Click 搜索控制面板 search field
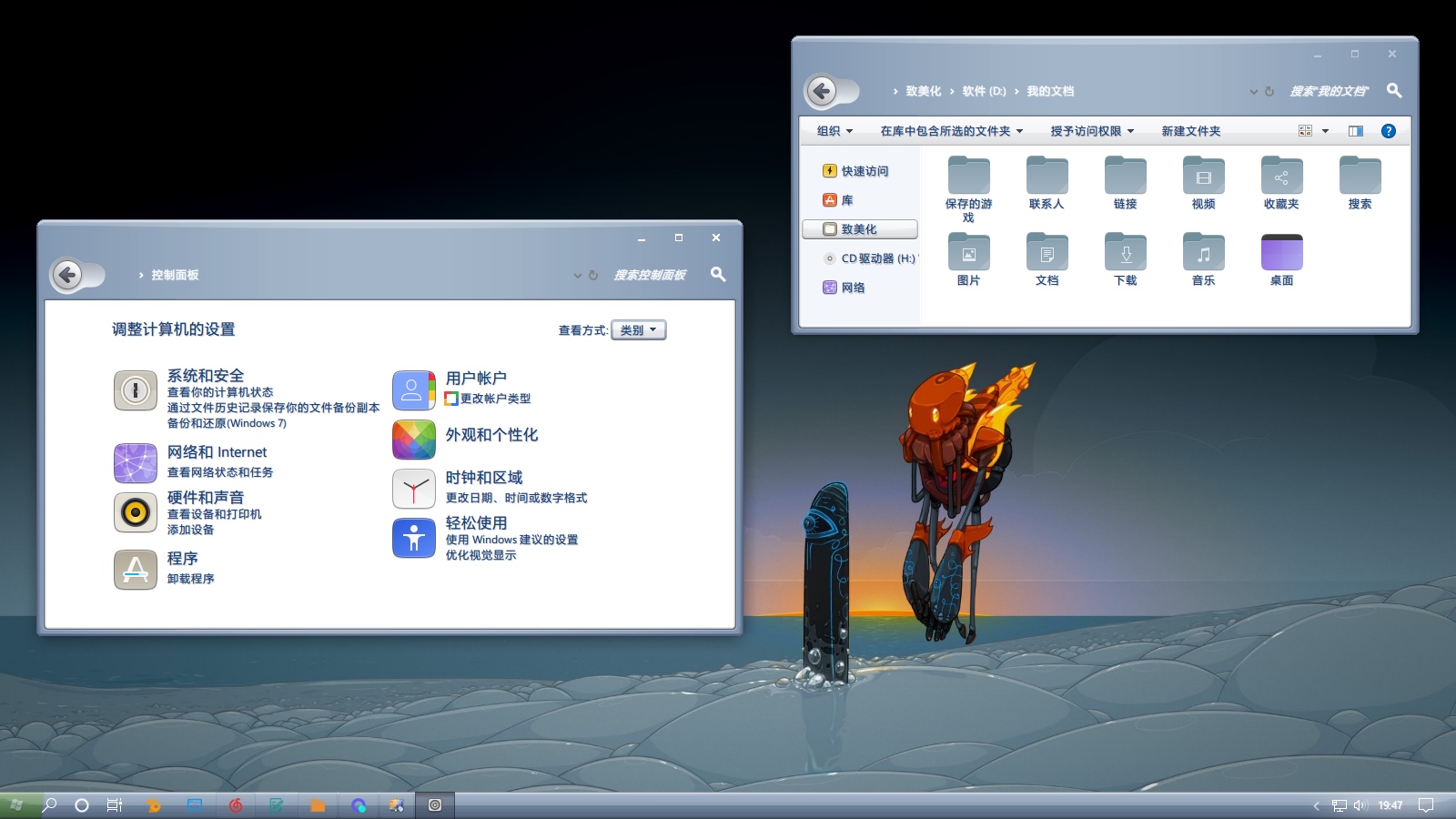The height and width of the screenshot is (819, 1456). pyautogui.click(x=650, y=275)
